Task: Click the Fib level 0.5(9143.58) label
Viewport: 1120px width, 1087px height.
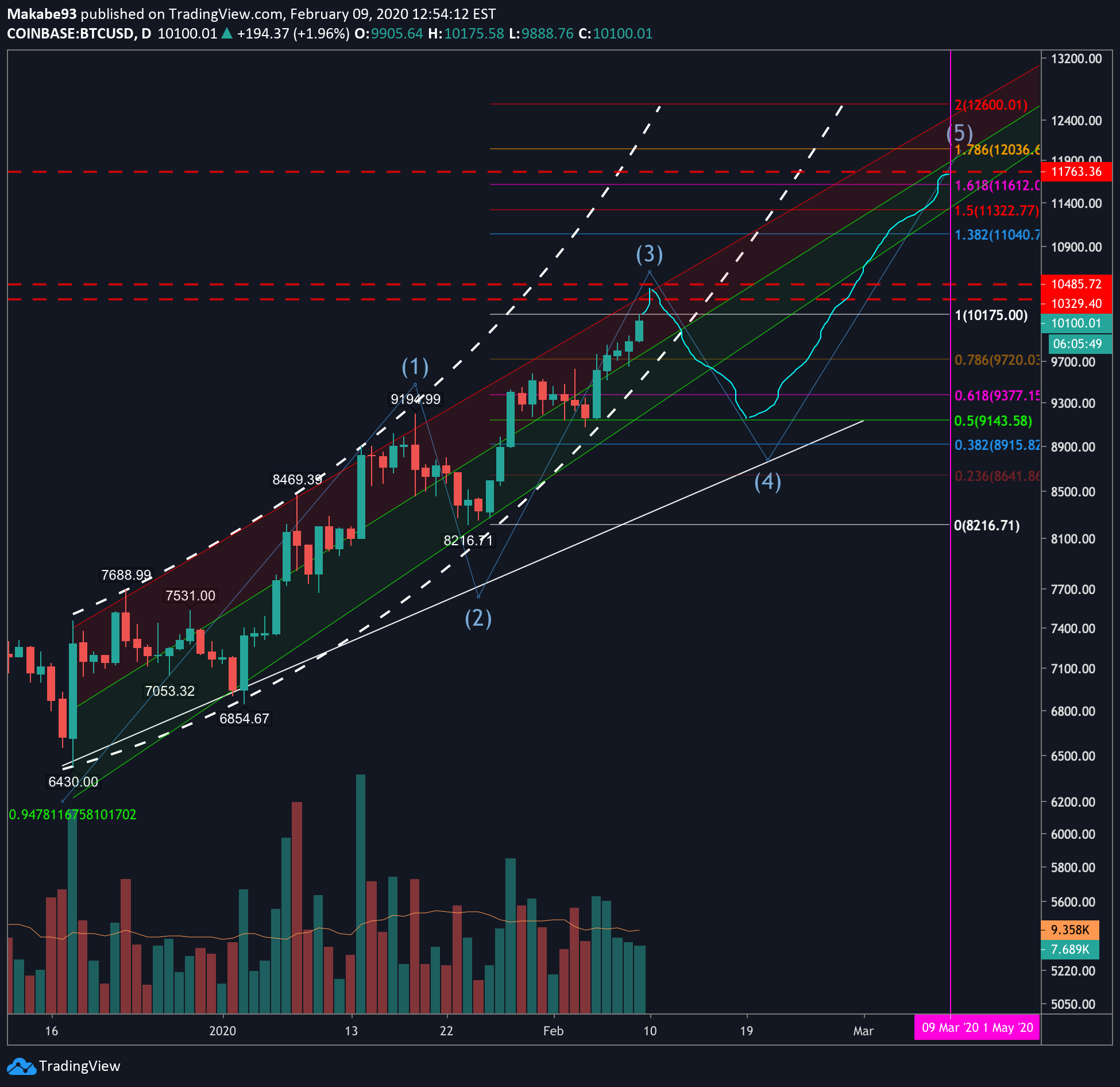Action: 993,421
